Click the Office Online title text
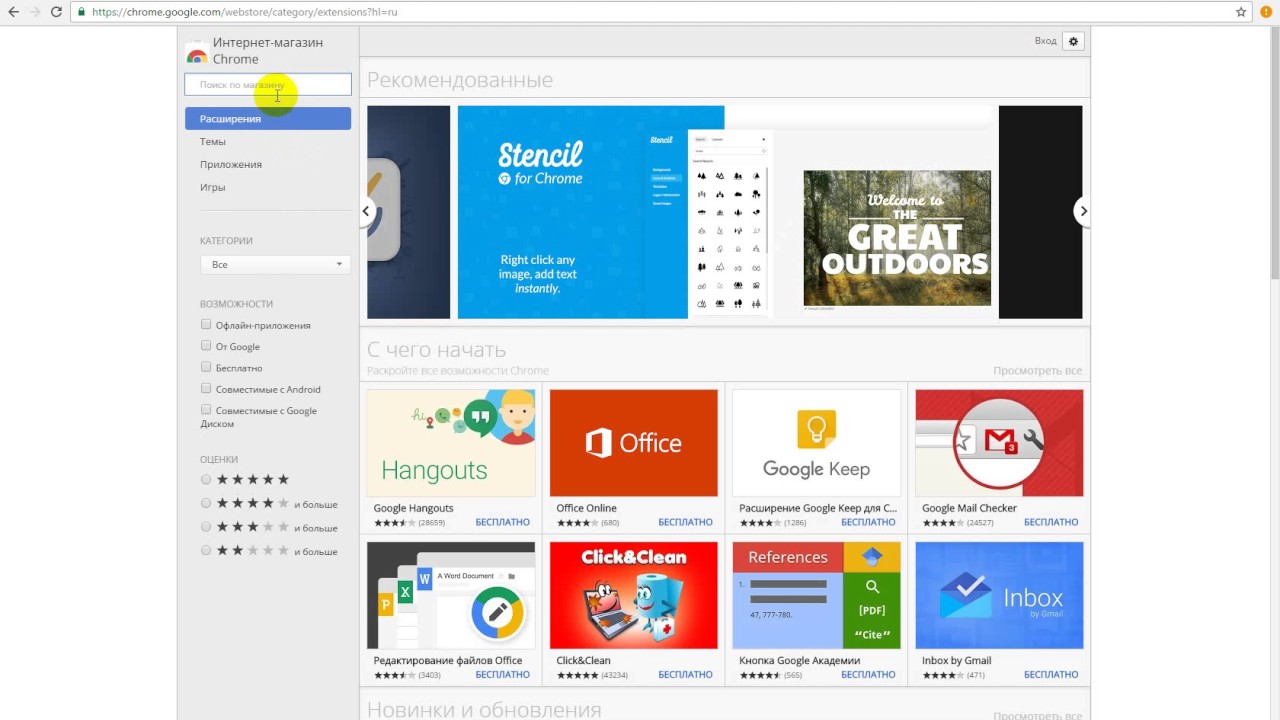The width and height of the screenshot is (1280, 720). pyautogui.click(x=587, y=508)
